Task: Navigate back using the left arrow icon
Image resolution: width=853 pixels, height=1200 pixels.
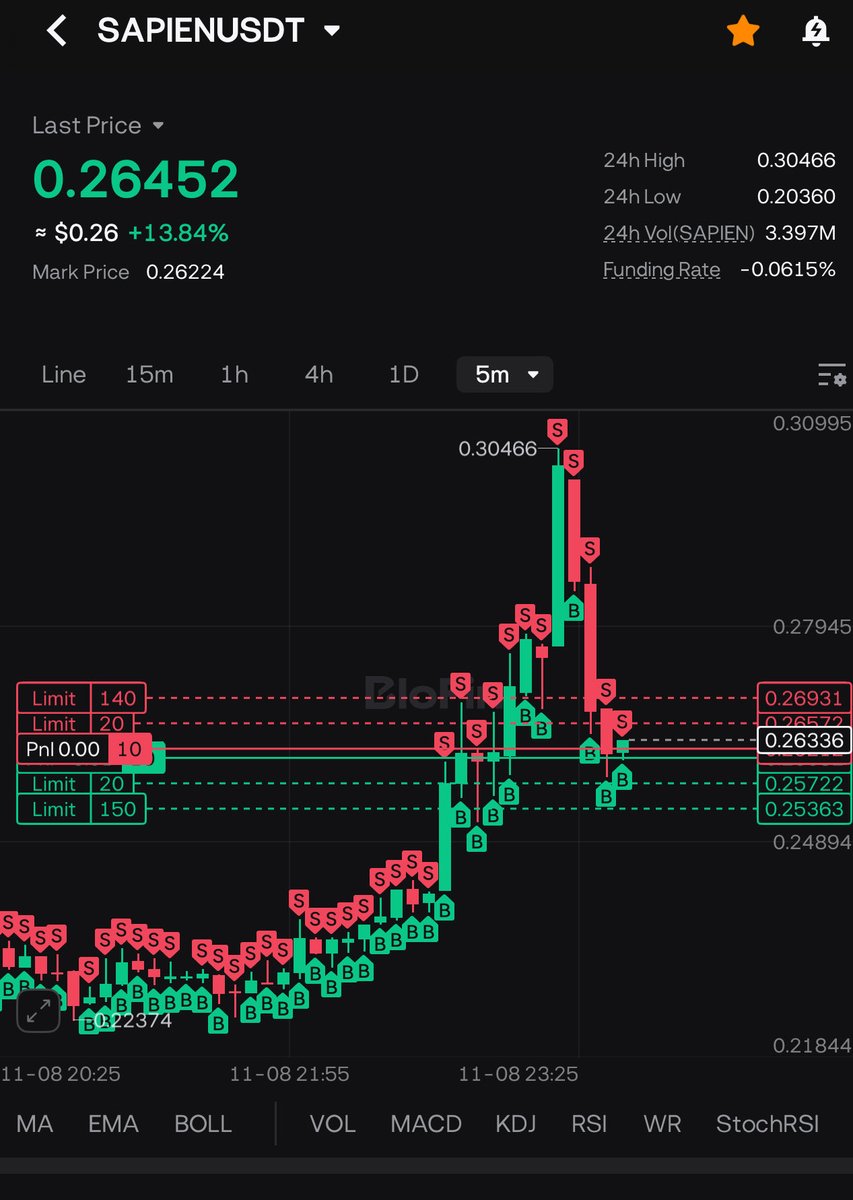Action: [55, 30]
